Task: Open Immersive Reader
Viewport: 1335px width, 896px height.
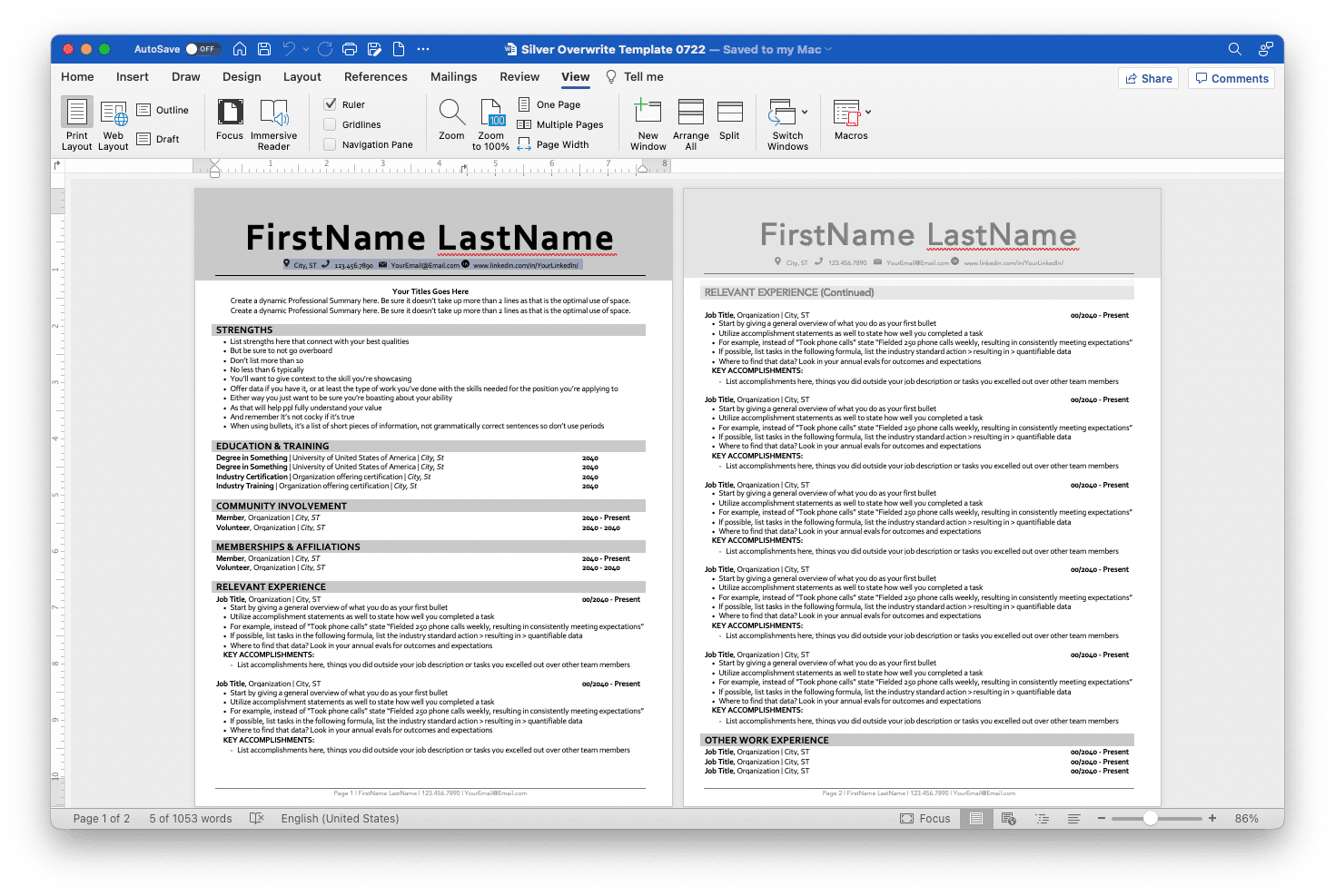Action: click(x=274, y=124)
